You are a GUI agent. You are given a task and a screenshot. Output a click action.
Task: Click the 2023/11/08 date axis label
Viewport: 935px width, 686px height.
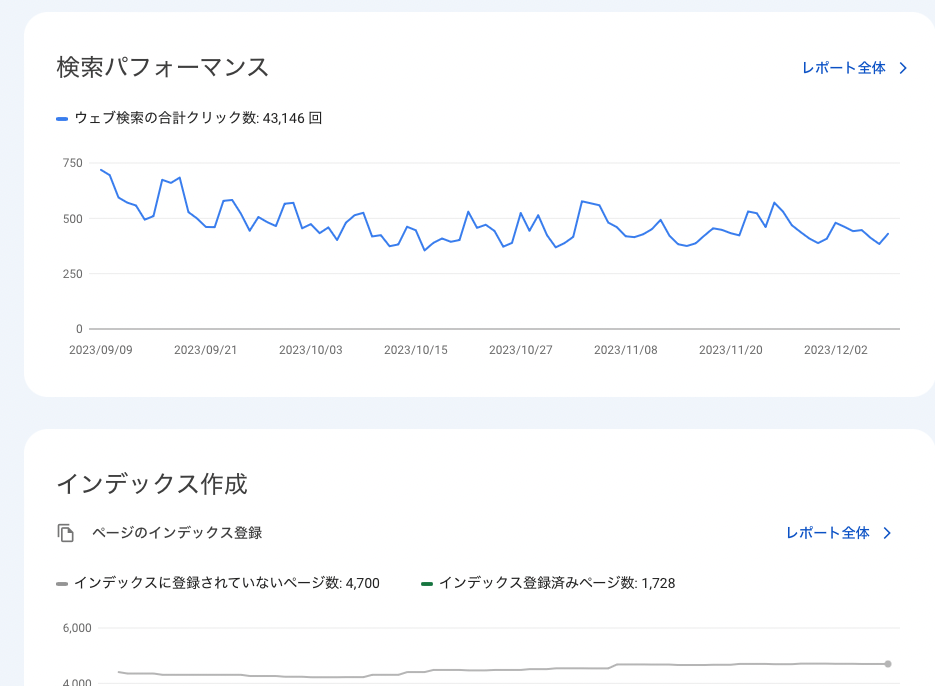(x=626, y=350)
